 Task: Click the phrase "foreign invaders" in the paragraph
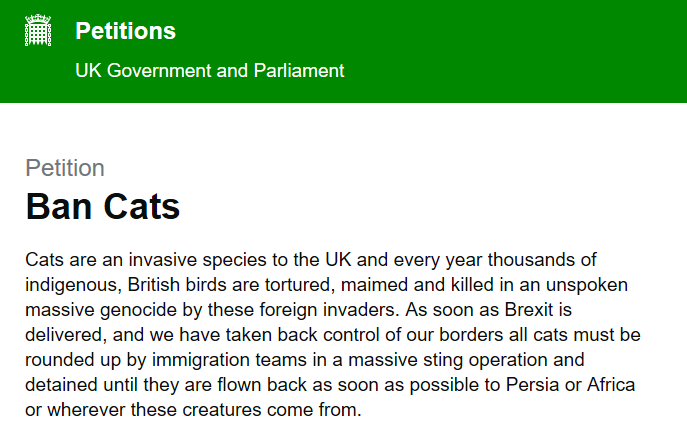coord(329,311)
